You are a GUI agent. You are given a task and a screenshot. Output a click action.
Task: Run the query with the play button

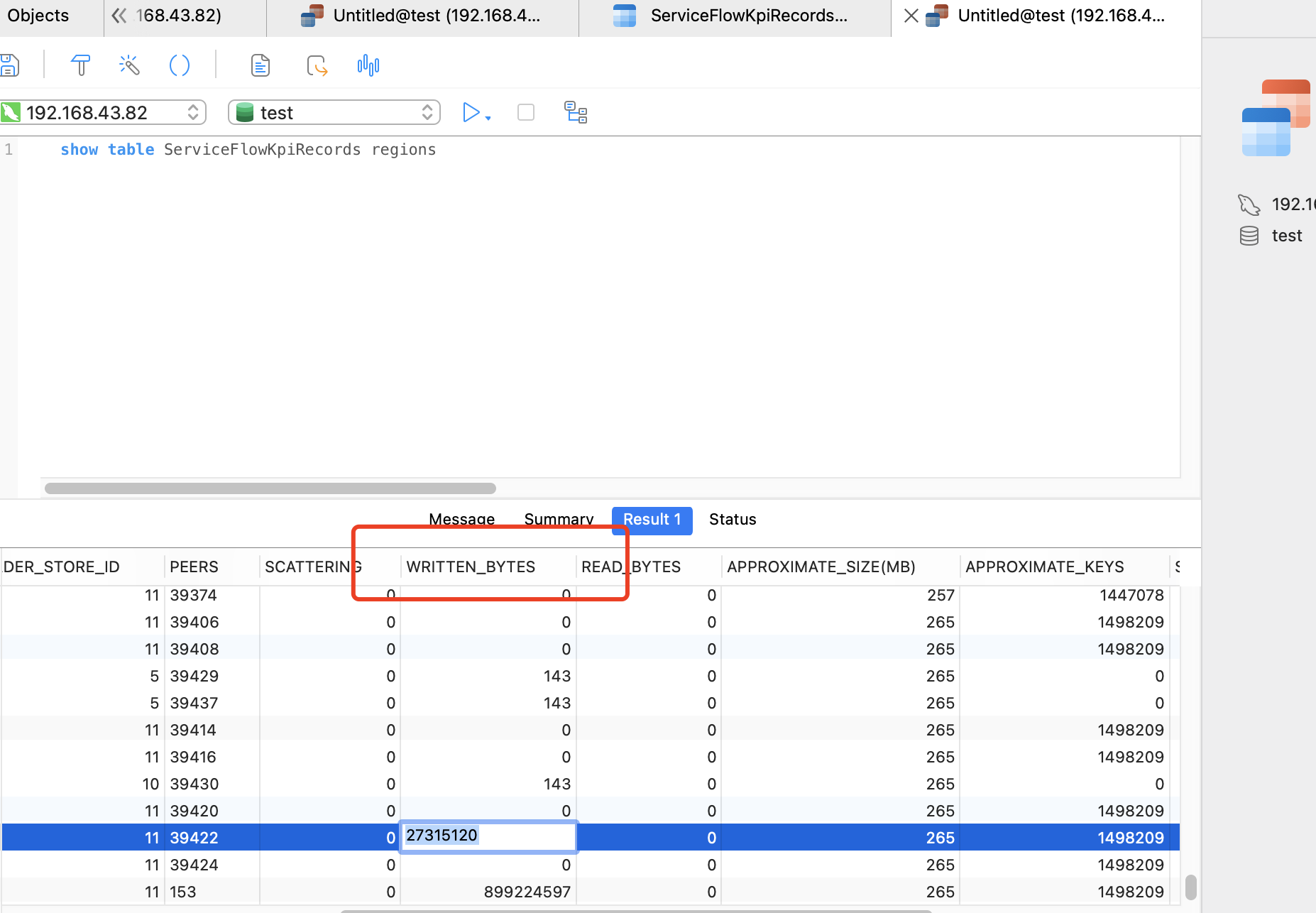470,112
